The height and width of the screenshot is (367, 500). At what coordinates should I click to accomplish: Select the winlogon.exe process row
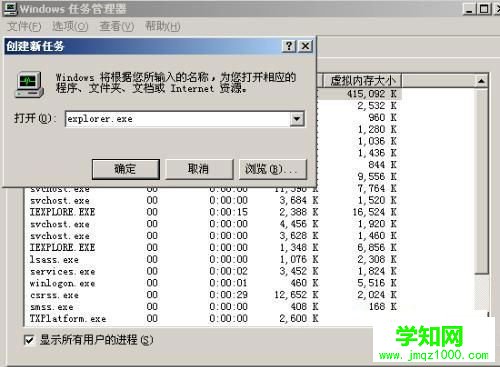pyautogui.click(x=213, y=283)
